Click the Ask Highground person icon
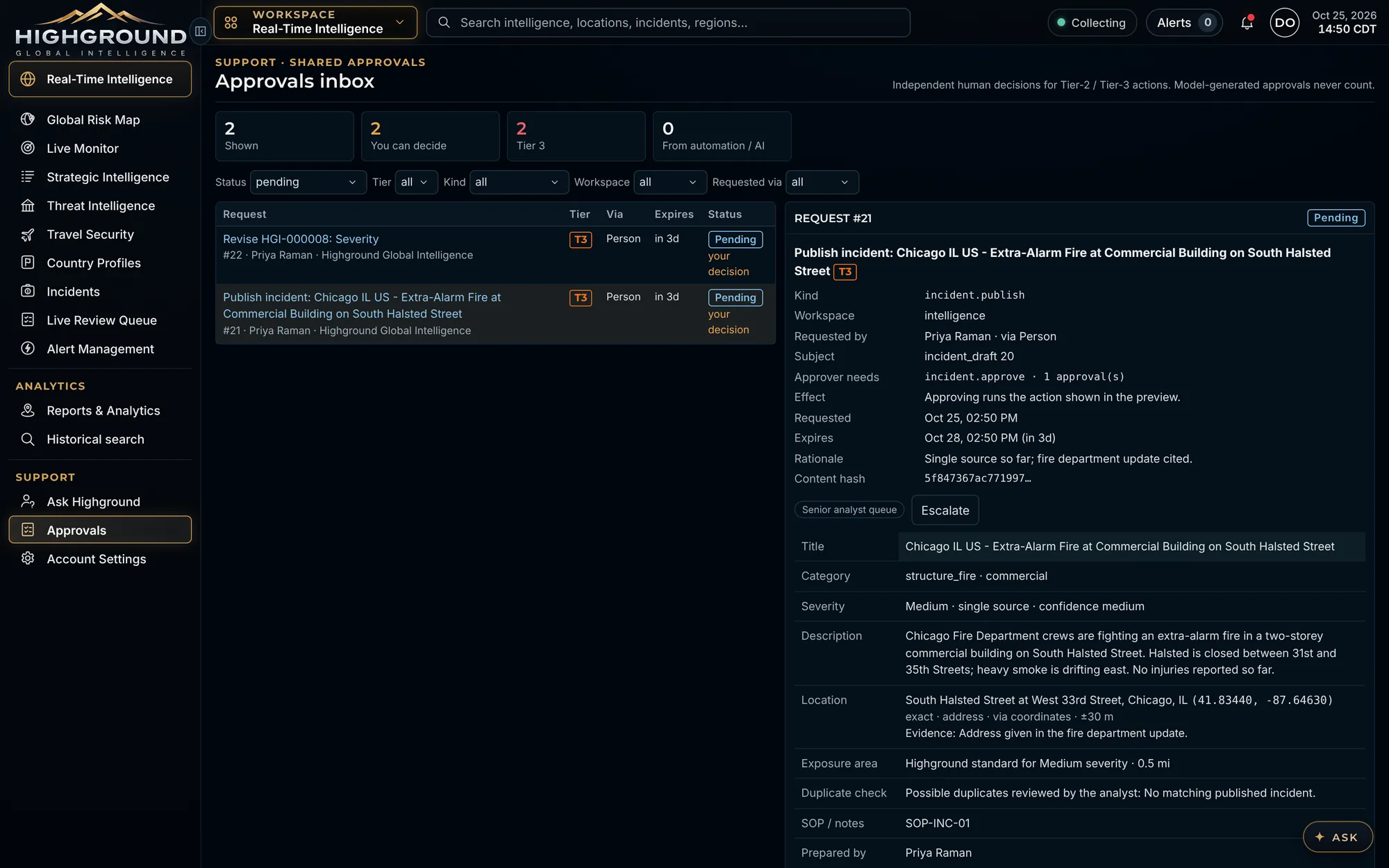Screen dimensions: 1389x868 pos(28,501)
